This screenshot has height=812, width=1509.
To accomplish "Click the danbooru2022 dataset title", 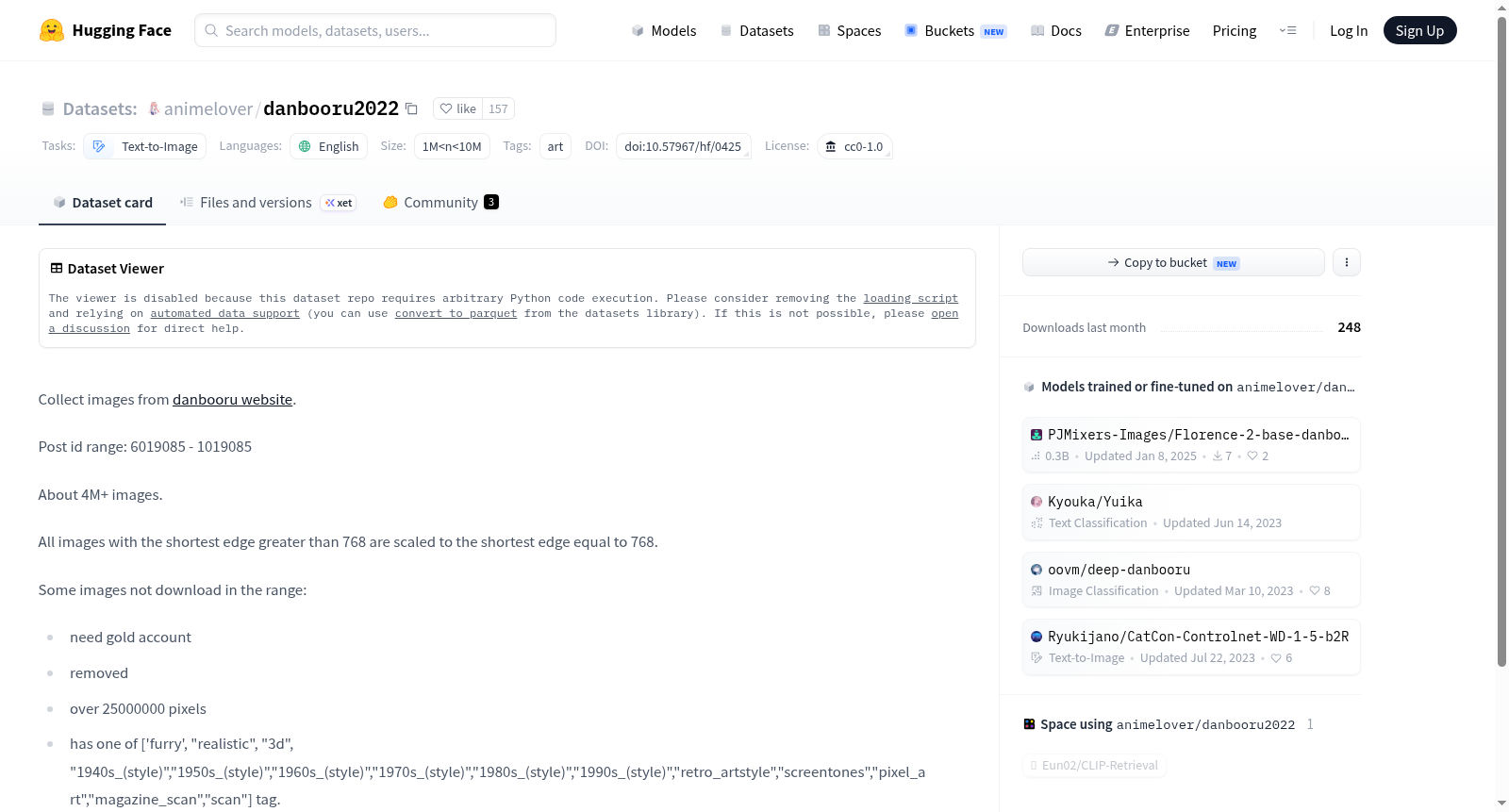I will coord(331,108).
